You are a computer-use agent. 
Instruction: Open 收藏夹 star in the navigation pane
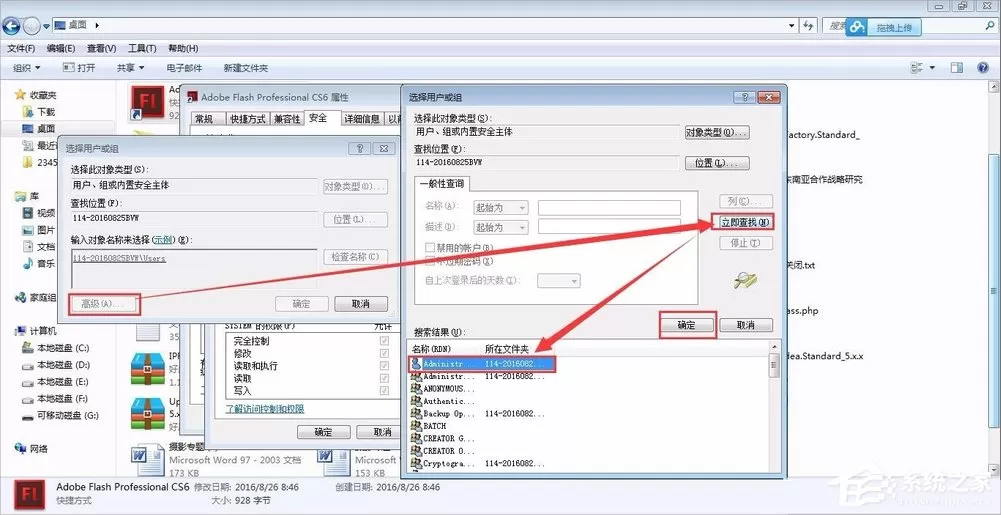coord(20,95)
